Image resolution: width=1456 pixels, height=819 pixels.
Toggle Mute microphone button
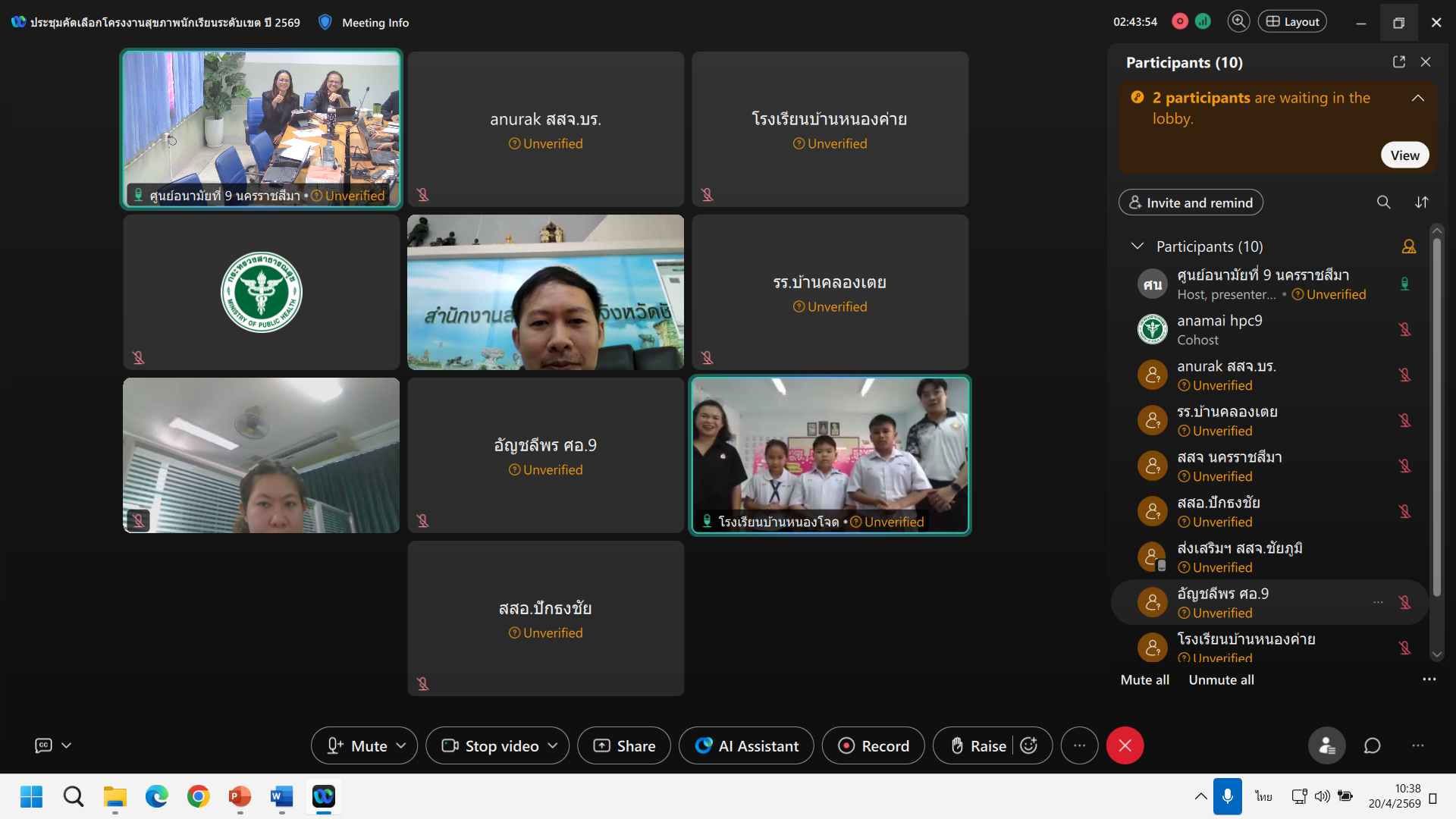(x=357, y=746)
